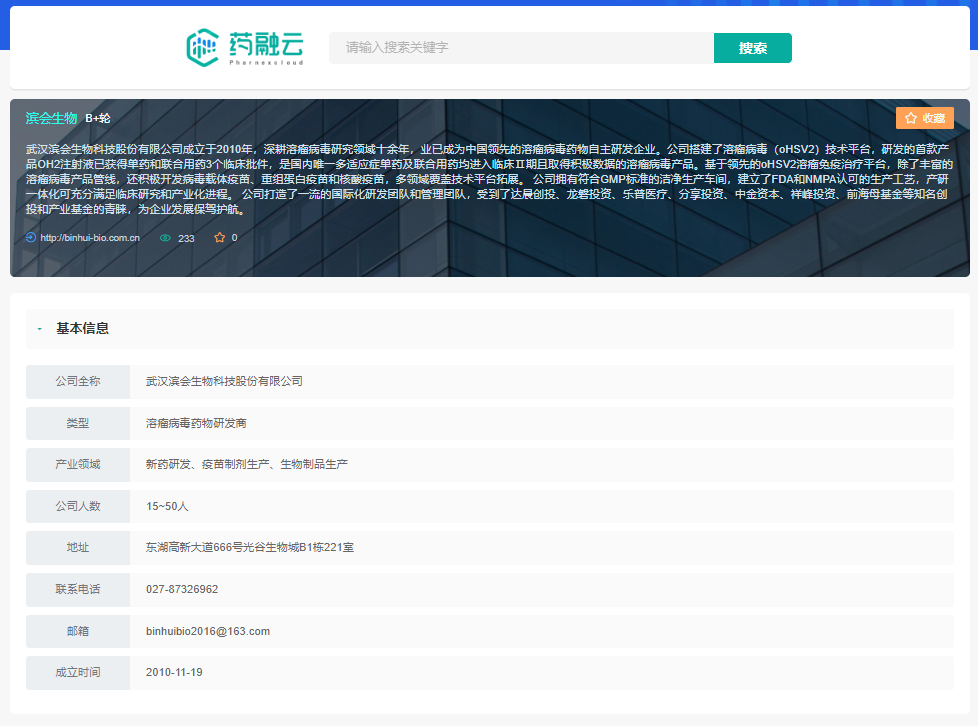The width and height of the screenshot is (978, 726).
Task: Collapse the 基本信息 section
Action: coord(40,328)
